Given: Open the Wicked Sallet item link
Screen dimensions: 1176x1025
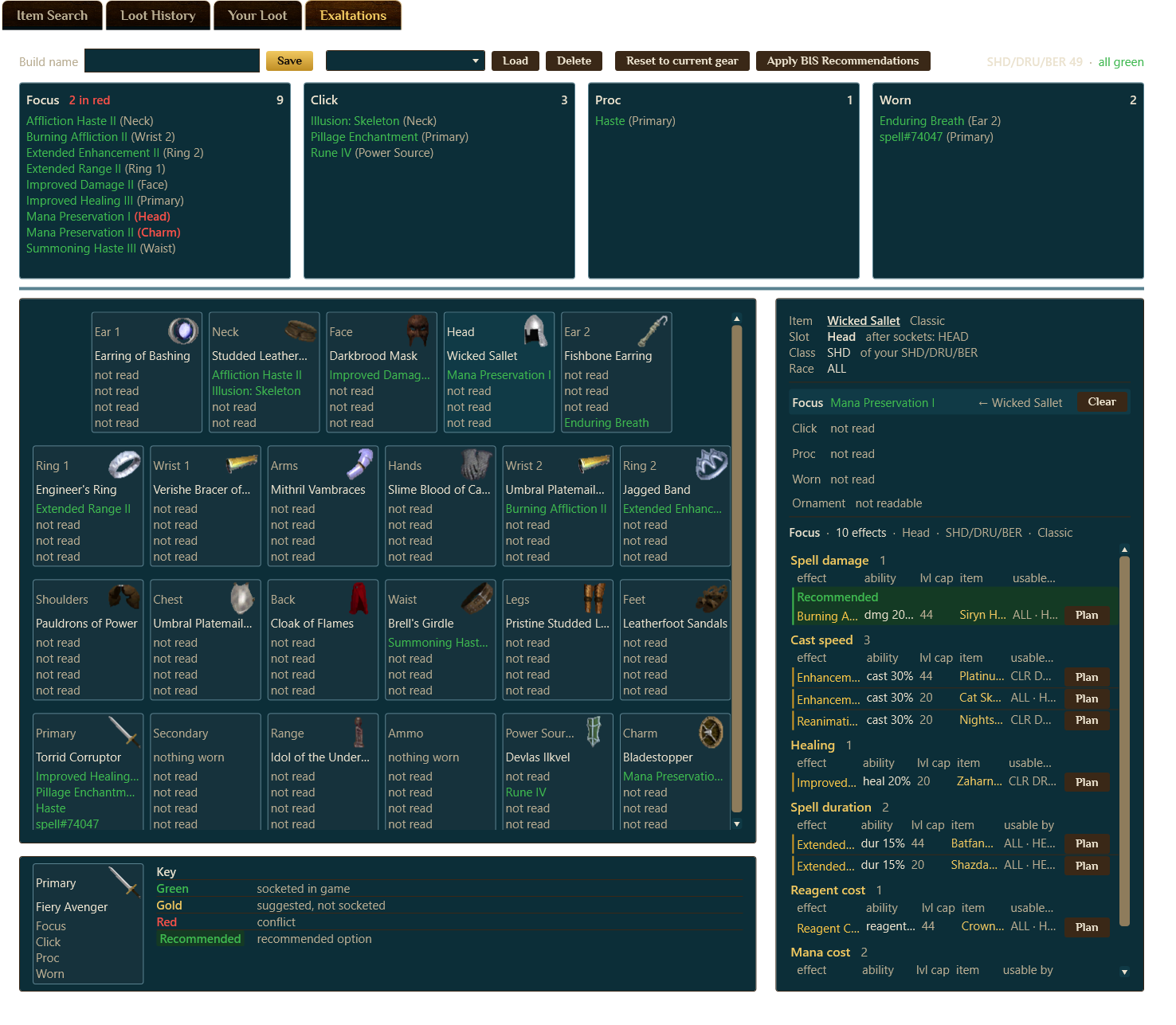Looking at the screenshot, I should point(864,320).
